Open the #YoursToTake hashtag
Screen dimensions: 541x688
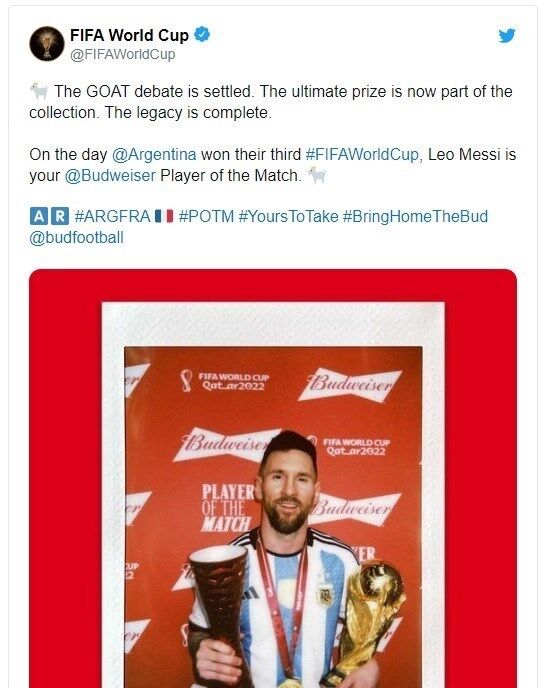pos(288,216)
